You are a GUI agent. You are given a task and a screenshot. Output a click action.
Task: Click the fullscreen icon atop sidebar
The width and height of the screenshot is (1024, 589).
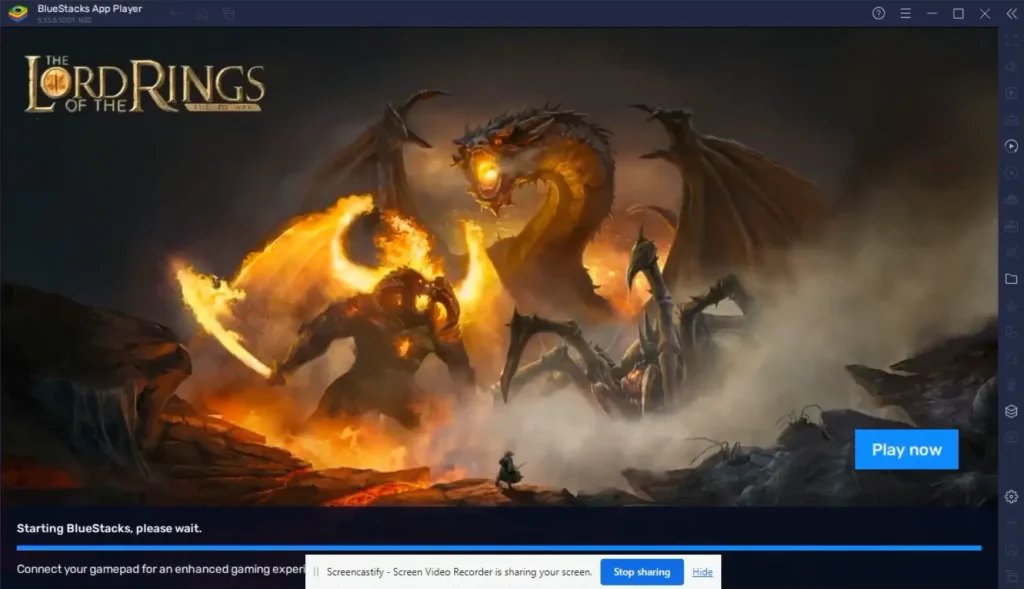(1011, 40)
